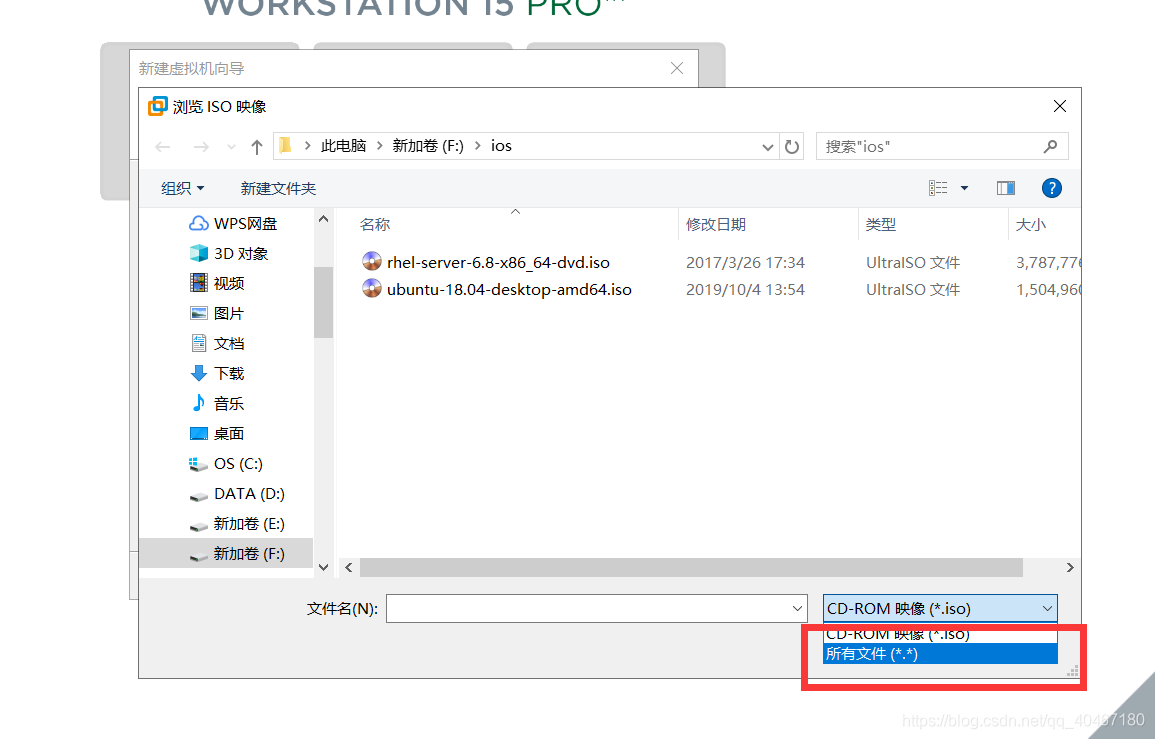
Task: Click date 2017/3/26 17:34 cell
Action: coord(745,262)
